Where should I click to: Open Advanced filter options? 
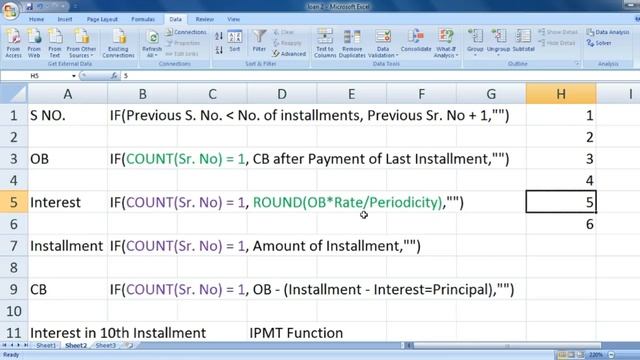point(289,53)
